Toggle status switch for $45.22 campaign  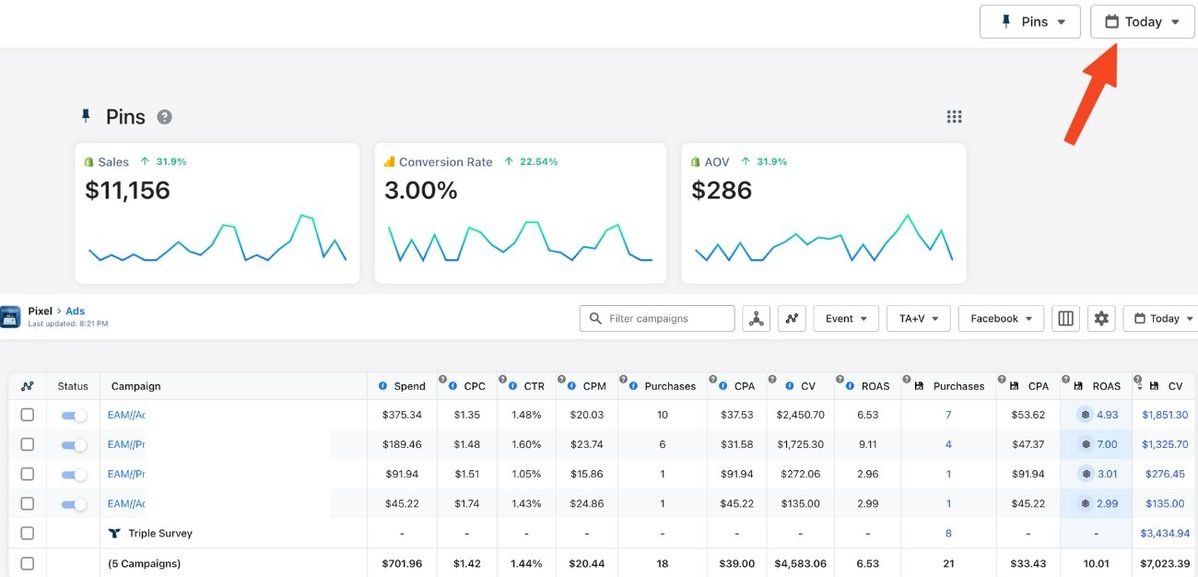73,504
